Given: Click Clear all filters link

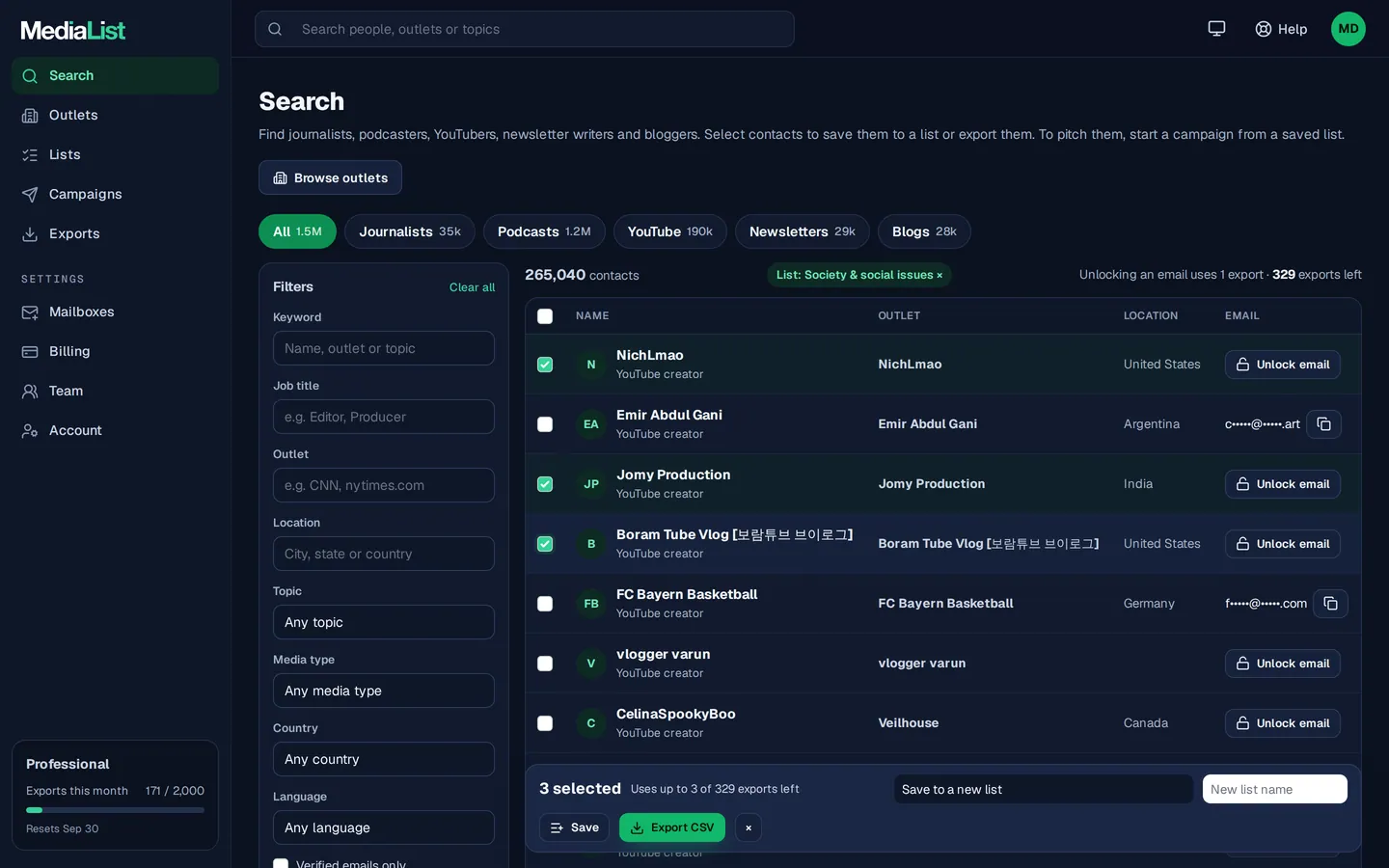Looking at the screenshot, I should [472, 287].
